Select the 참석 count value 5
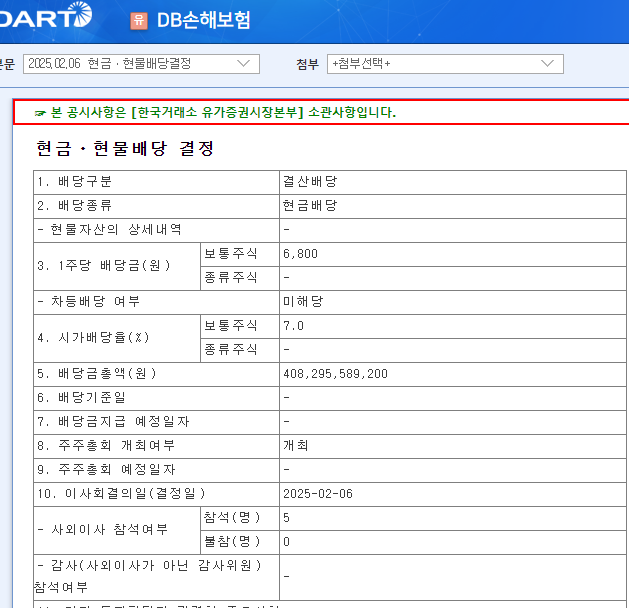 pos(286,518)
